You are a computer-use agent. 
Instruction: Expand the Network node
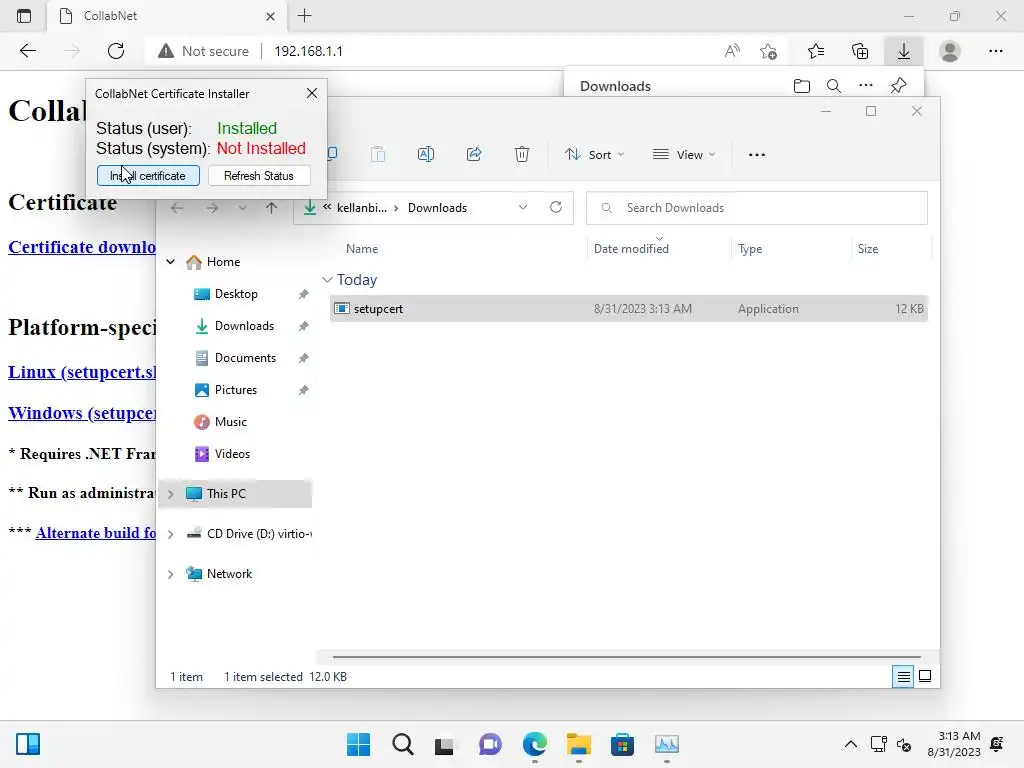pos(170,574)
